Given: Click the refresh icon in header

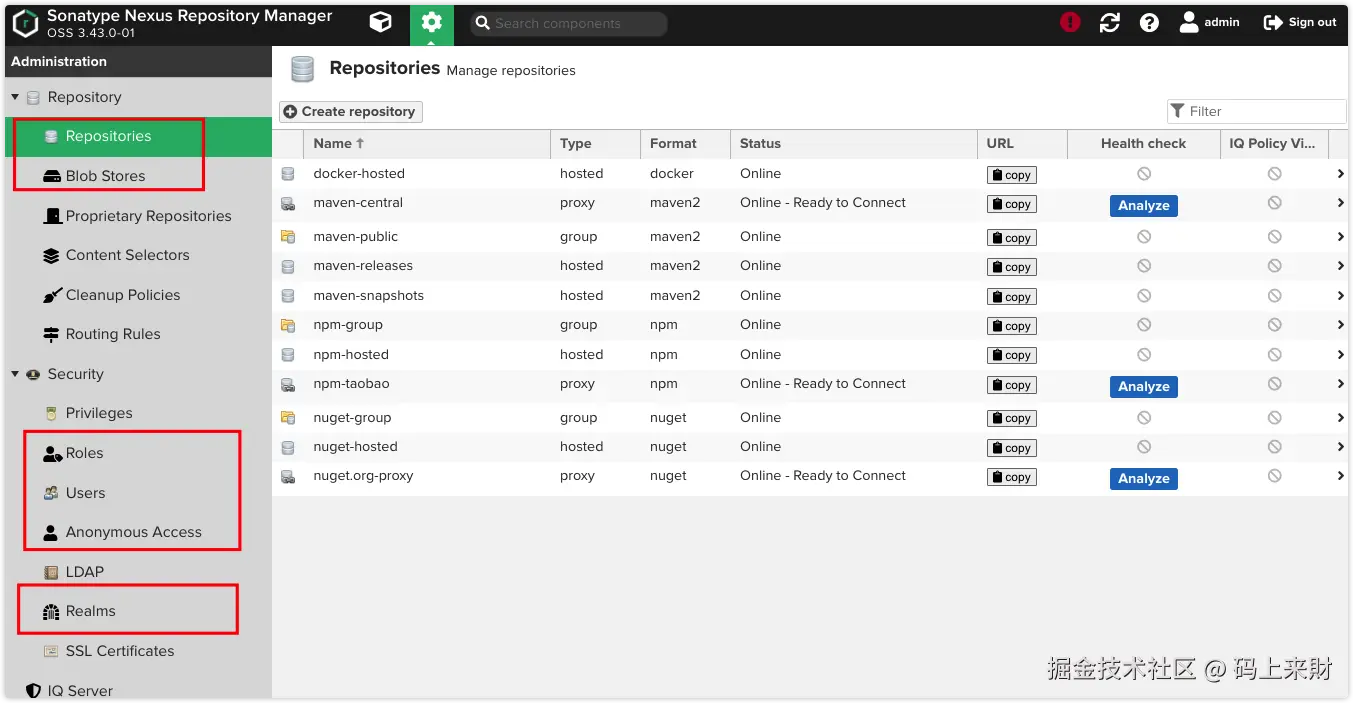Looking at the screenshot, I should [x=1110, y=22].
